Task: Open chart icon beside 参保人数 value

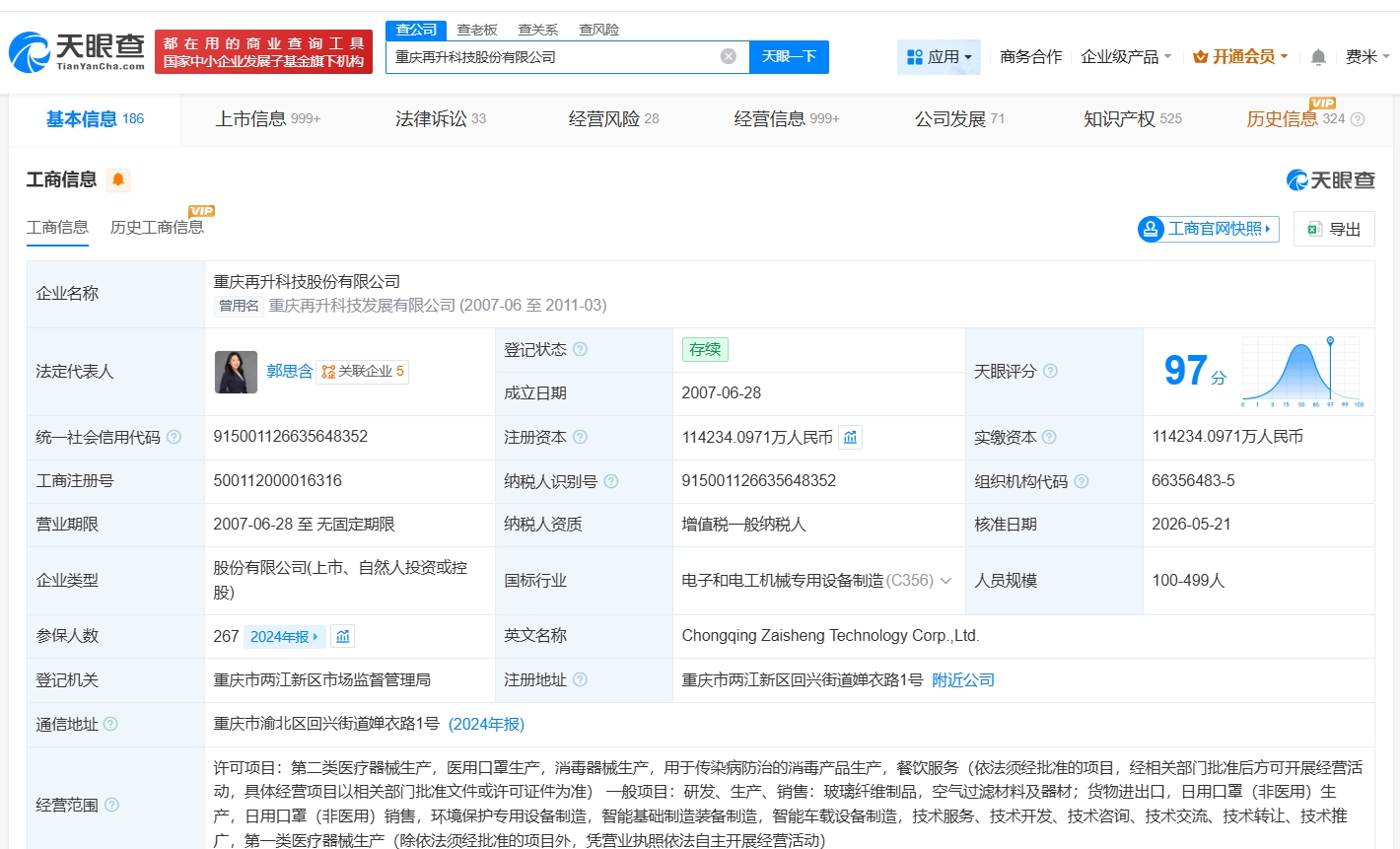Action: coord(342,636)
